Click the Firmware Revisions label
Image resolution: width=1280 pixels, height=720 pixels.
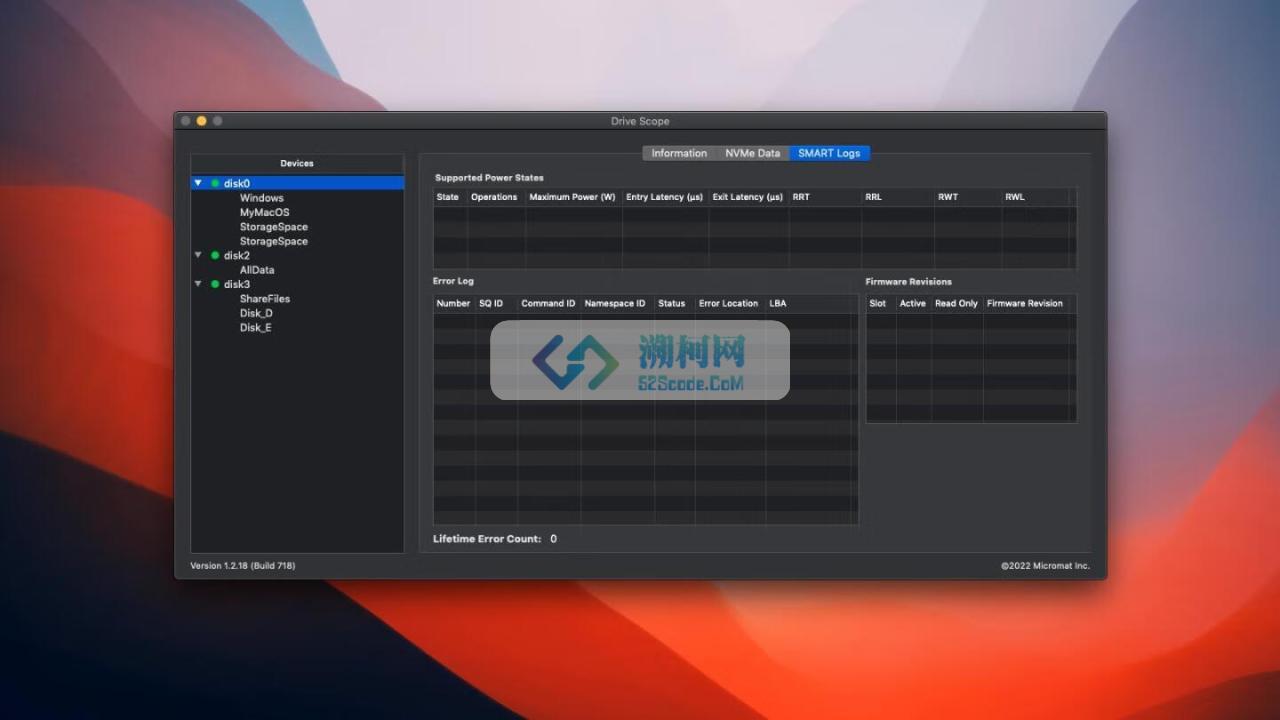click(x=909, y=281)
